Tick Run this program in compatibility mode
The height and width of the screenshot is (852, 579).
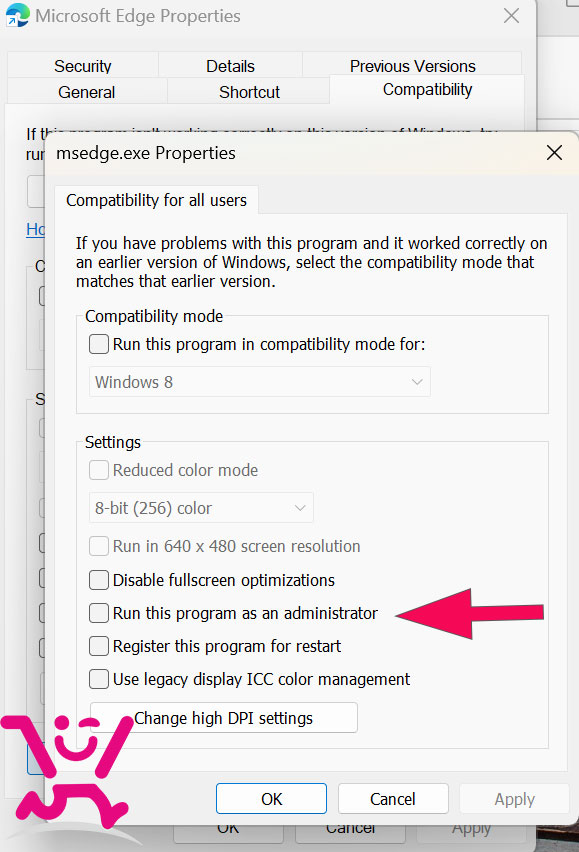click(98, 344)
